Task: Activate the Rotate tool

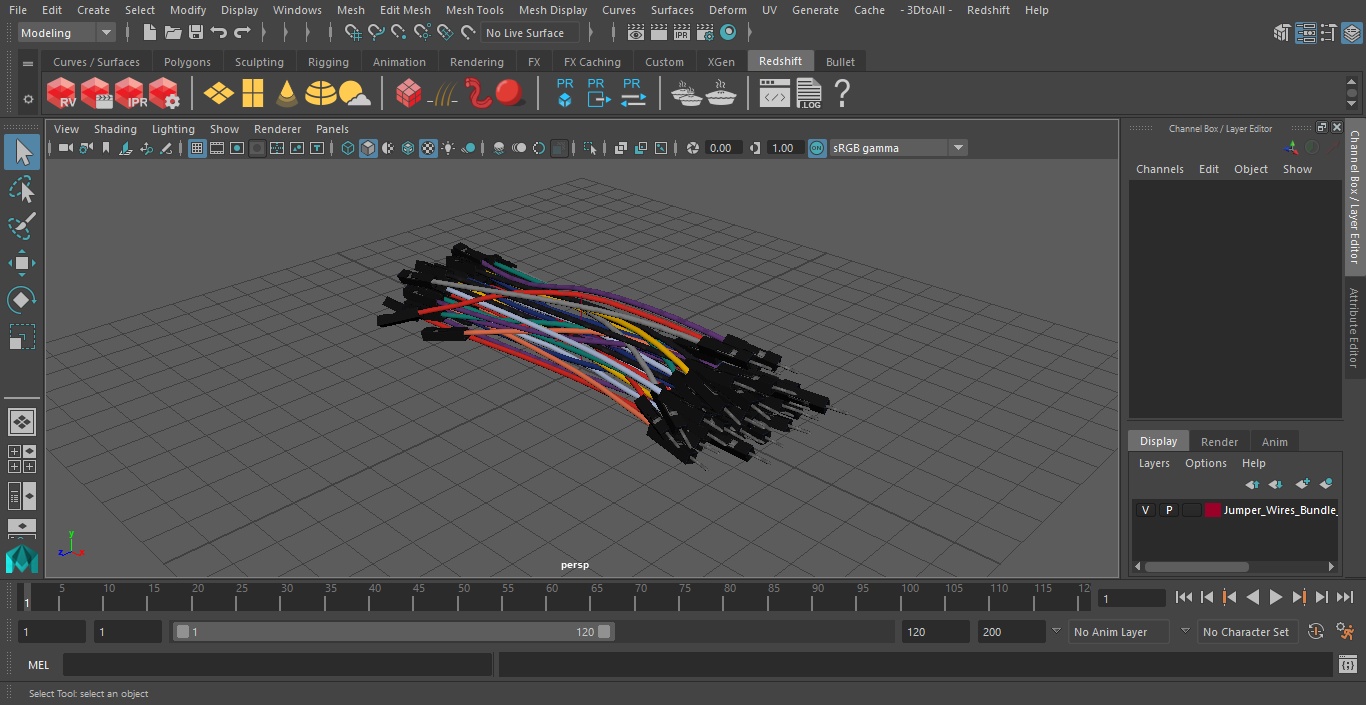Action: (21, 300)
